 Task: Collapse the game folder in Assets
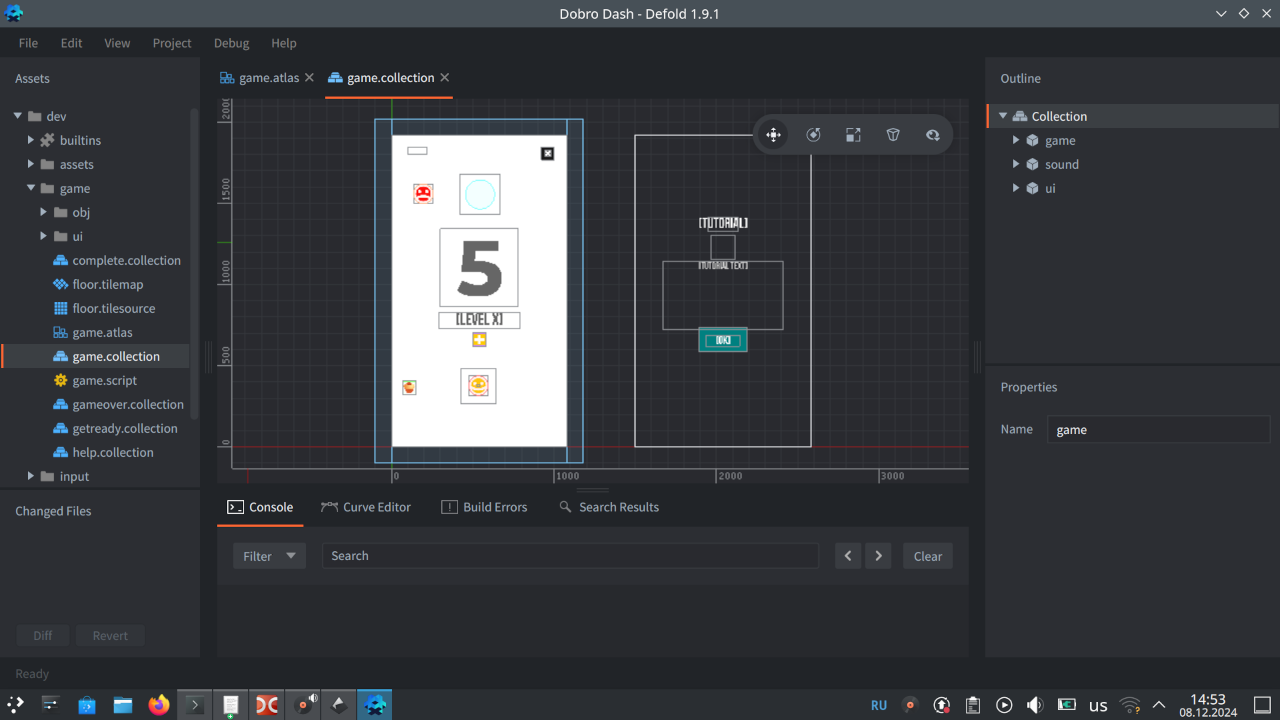coord(31,188)
